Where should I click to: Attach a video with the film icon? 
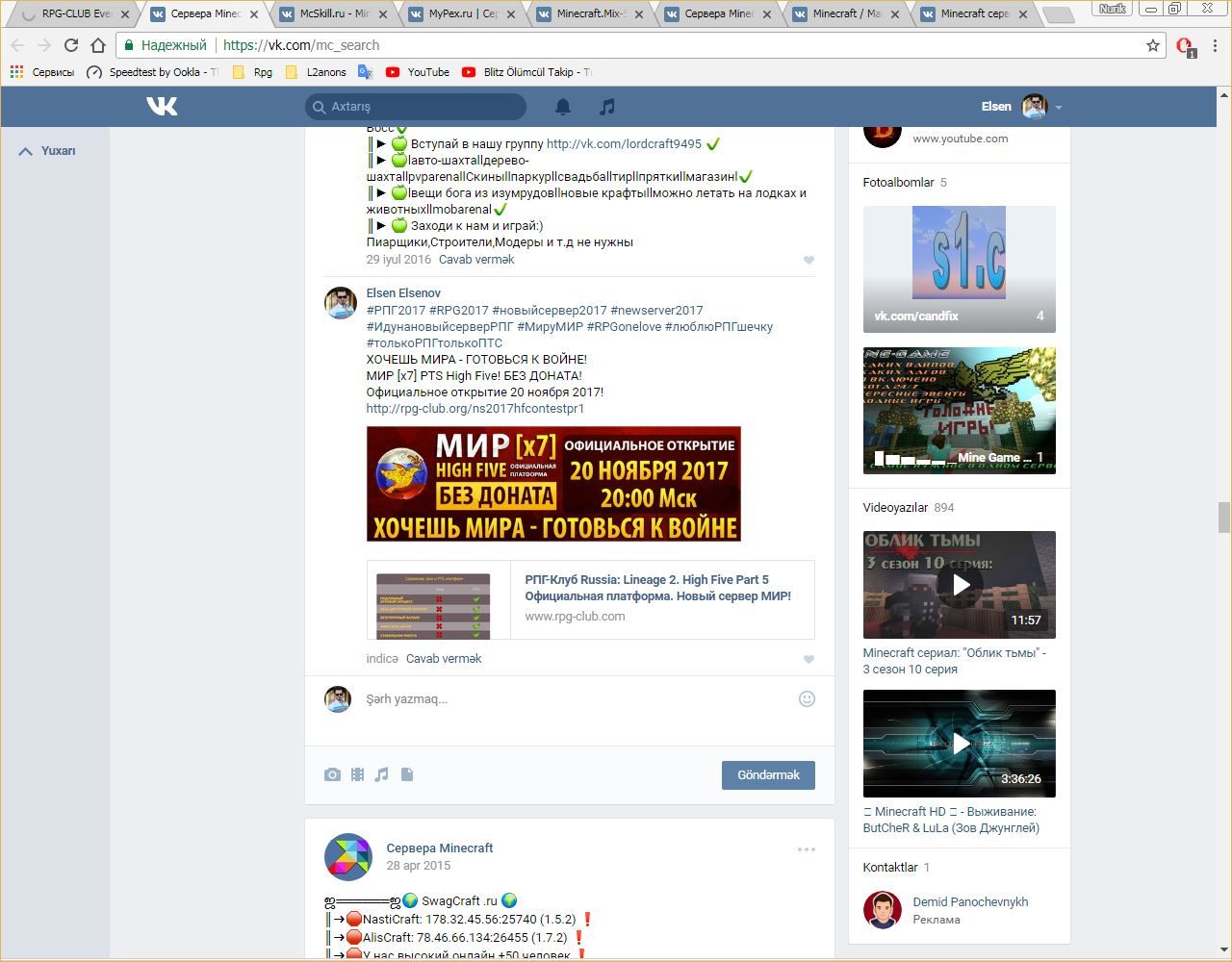pyautogui.click(x=357, y=774)
